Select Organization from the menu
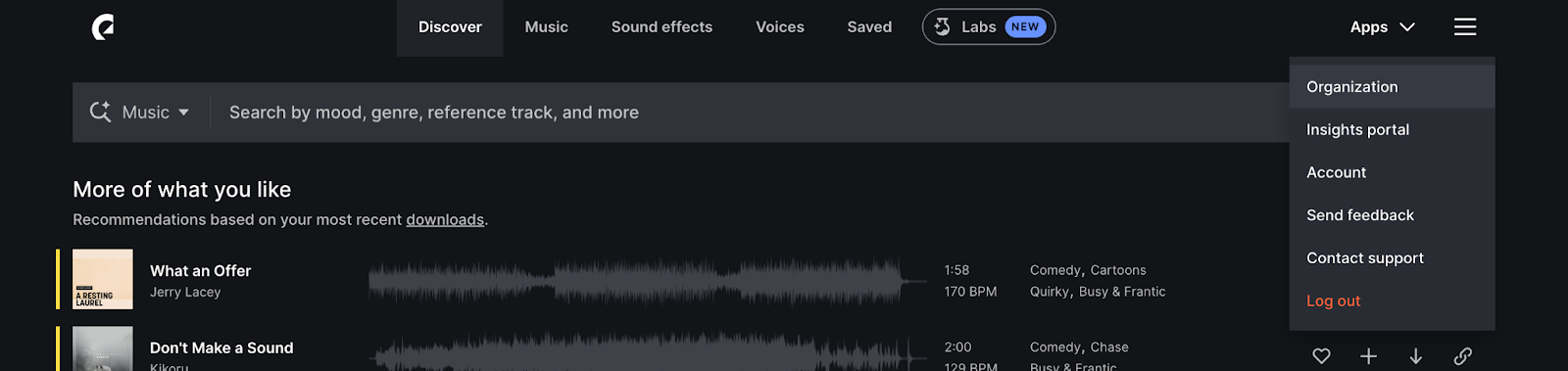This screenshot has height=371, width=1568. (x=1393, y=87)
